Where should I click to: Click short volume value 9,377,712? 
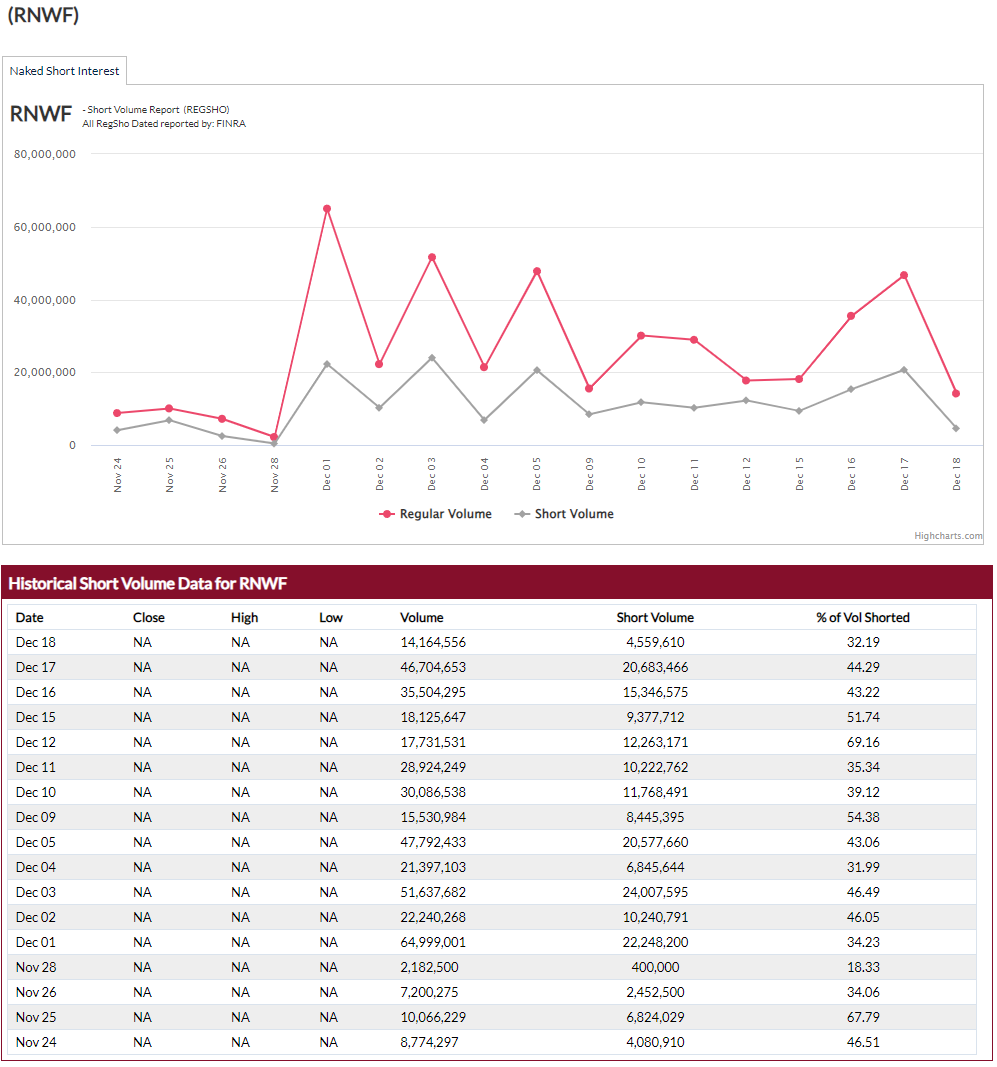click(655, 717)
